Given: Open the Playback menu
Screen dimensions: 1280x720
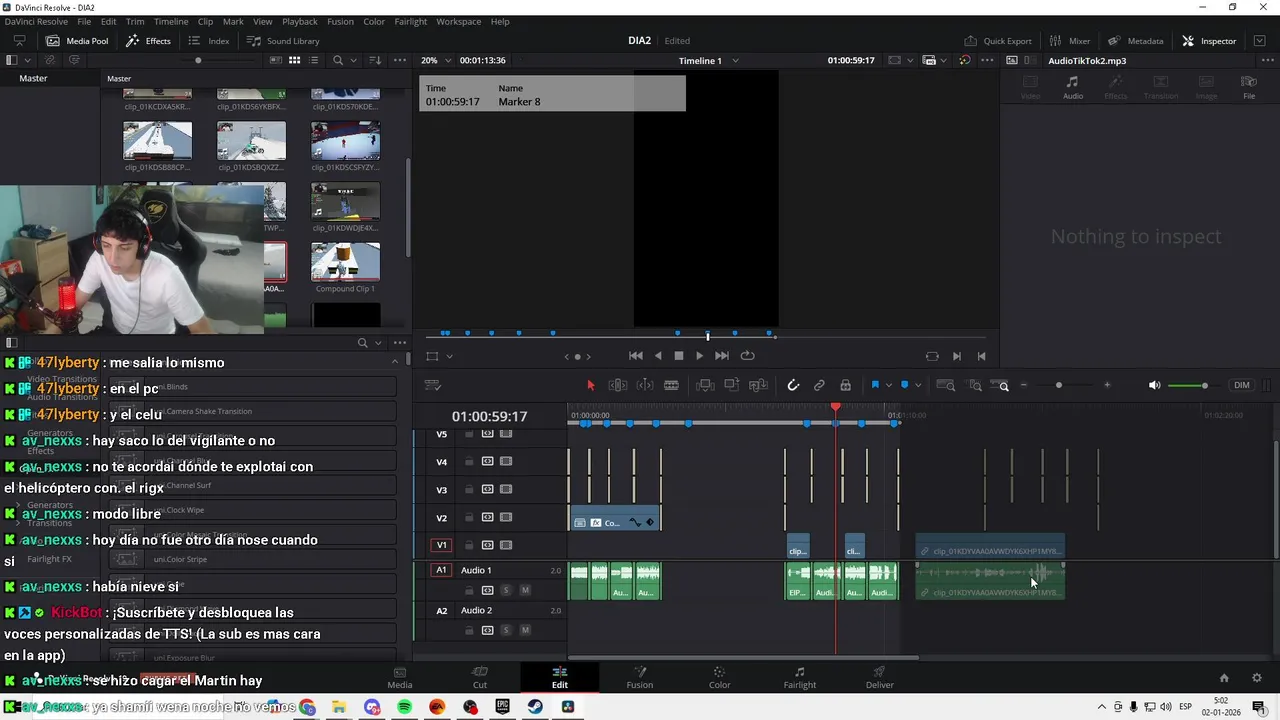Looking at the screenshot, I should 300,21.
